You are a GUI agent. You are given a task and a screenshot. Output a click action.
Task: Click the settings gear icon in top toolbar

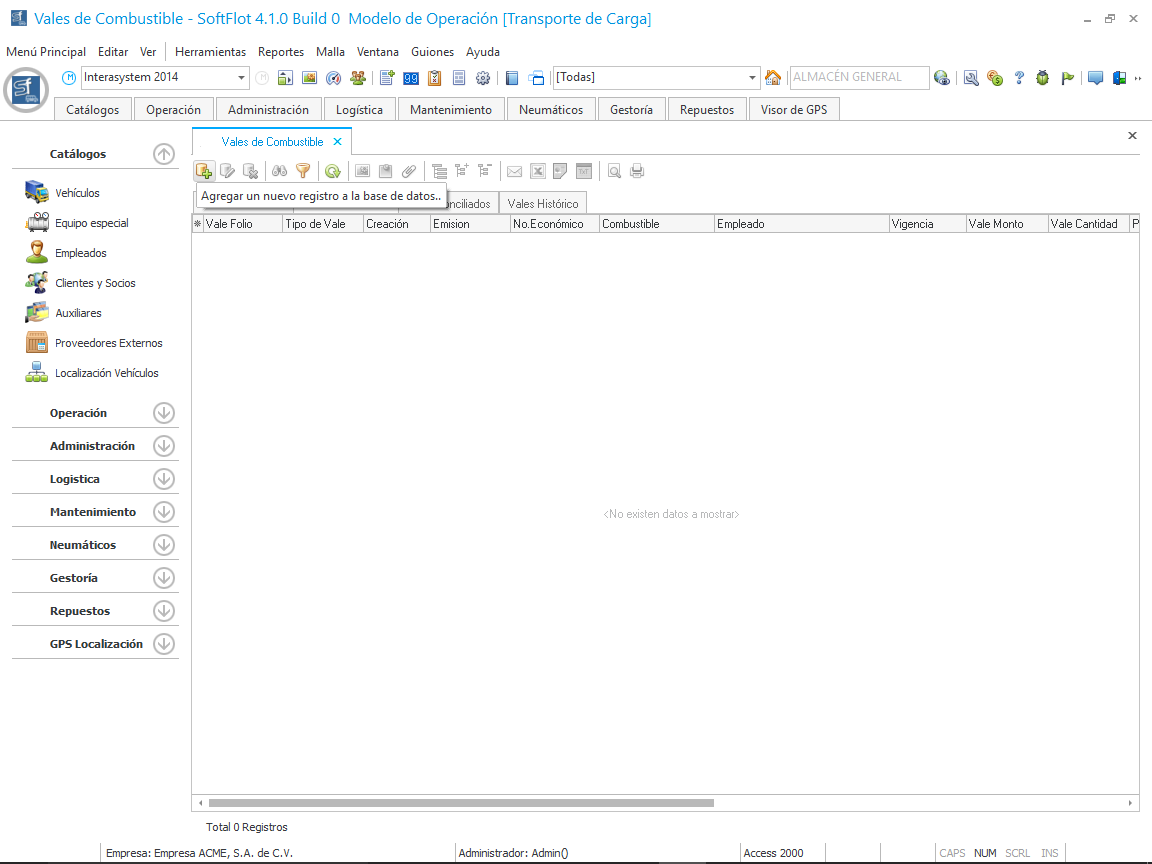click(x=483, y=78)
